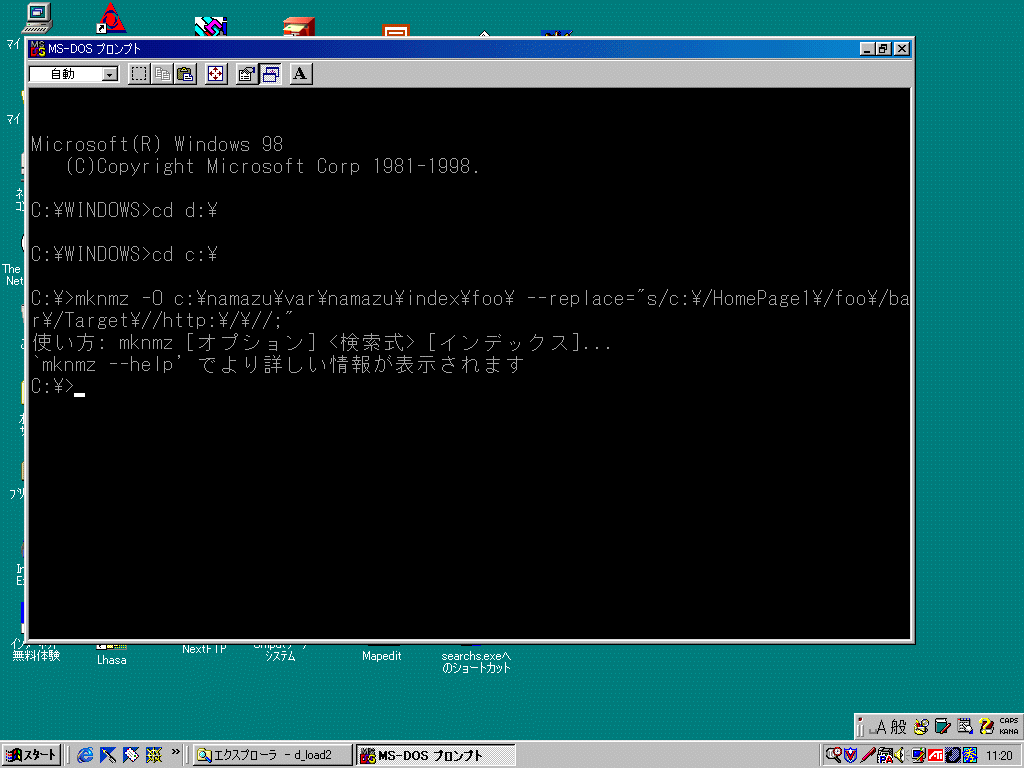Image resolution: width=1024 pixels, height=768 pixels.
Task: Open the IME help question mark icon
Action: (986, 727)
